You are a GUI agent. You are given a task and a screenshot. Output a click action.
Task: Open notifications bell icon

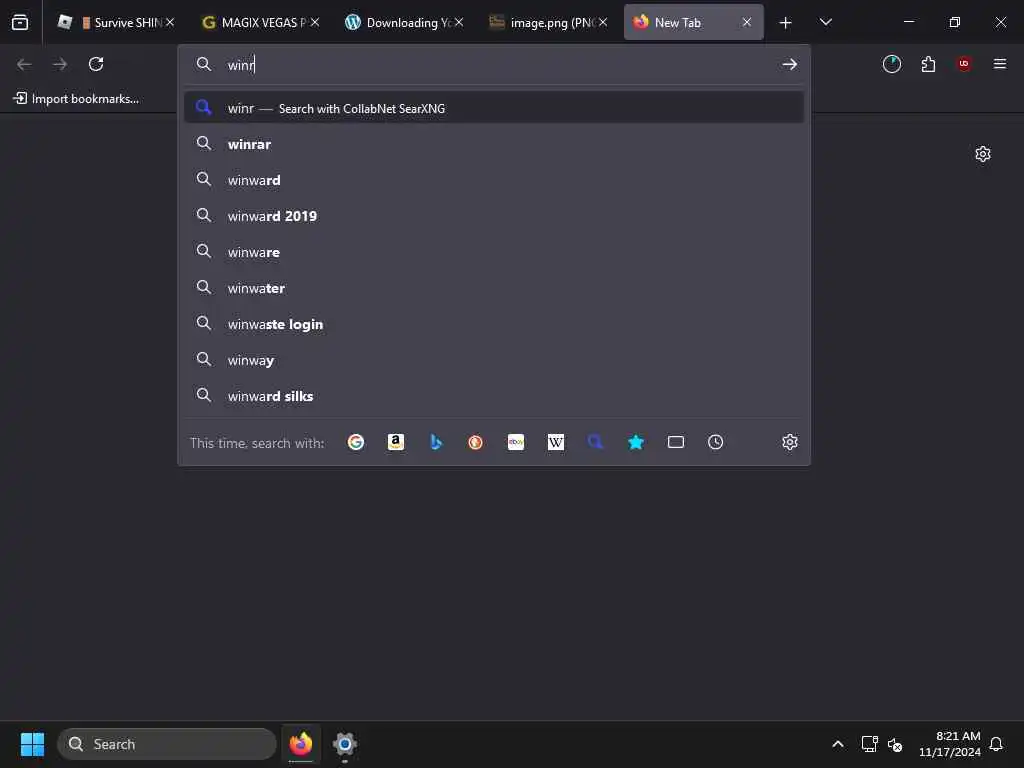point(997,744)
